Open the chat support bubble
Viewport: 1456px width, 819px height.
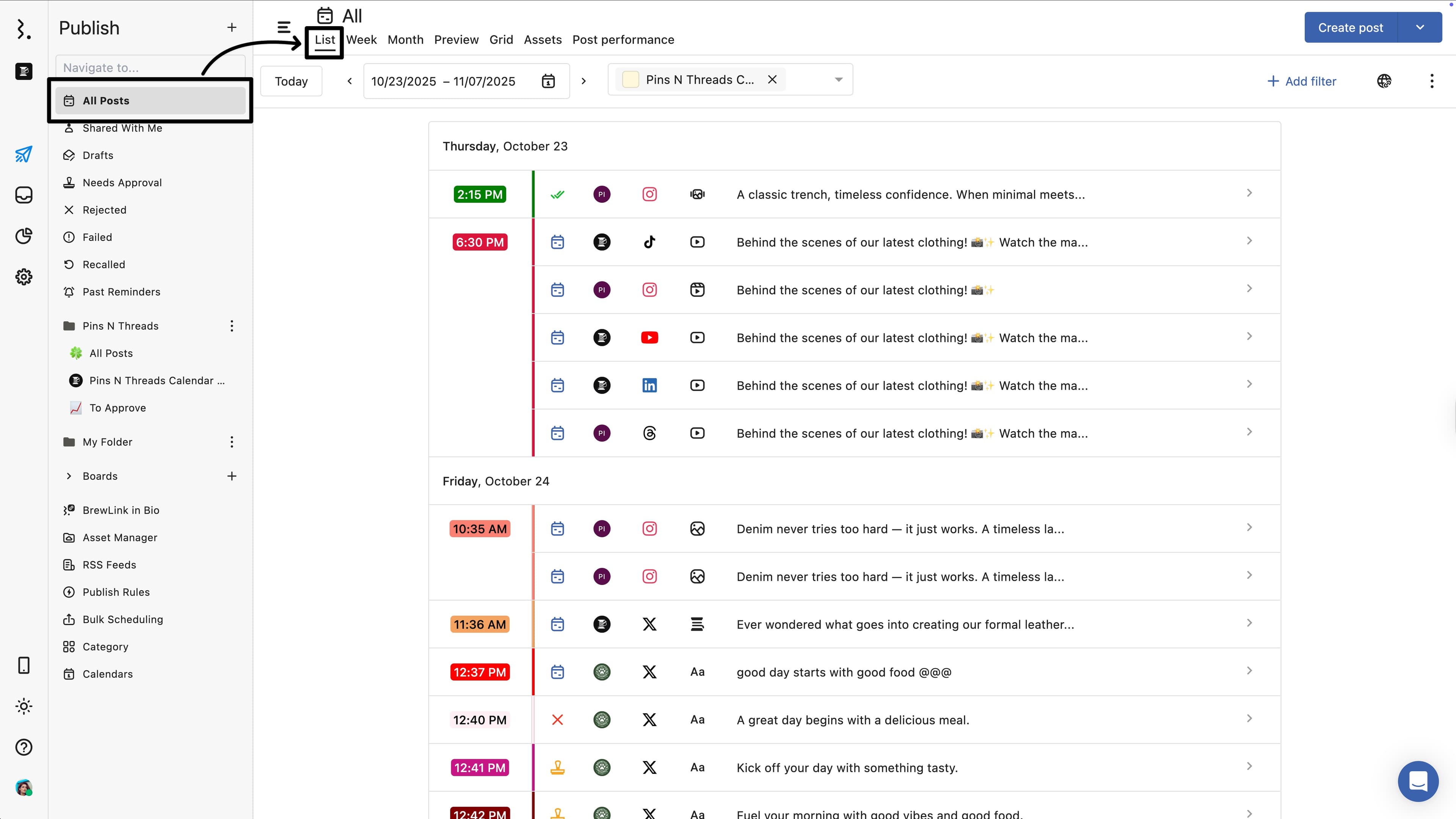click(x=1418, y=781)
